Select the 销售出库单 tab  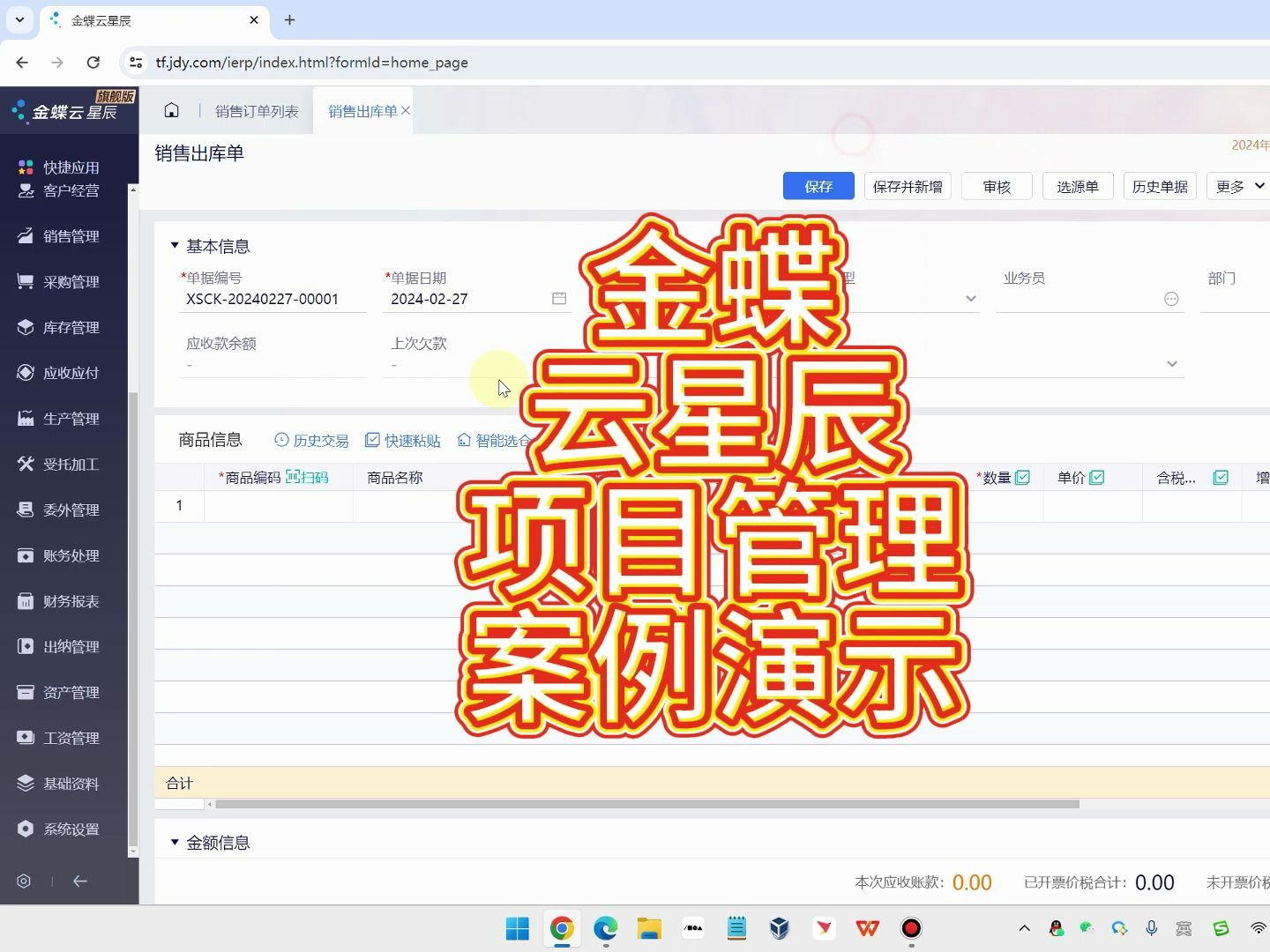[x=362, y=111]
